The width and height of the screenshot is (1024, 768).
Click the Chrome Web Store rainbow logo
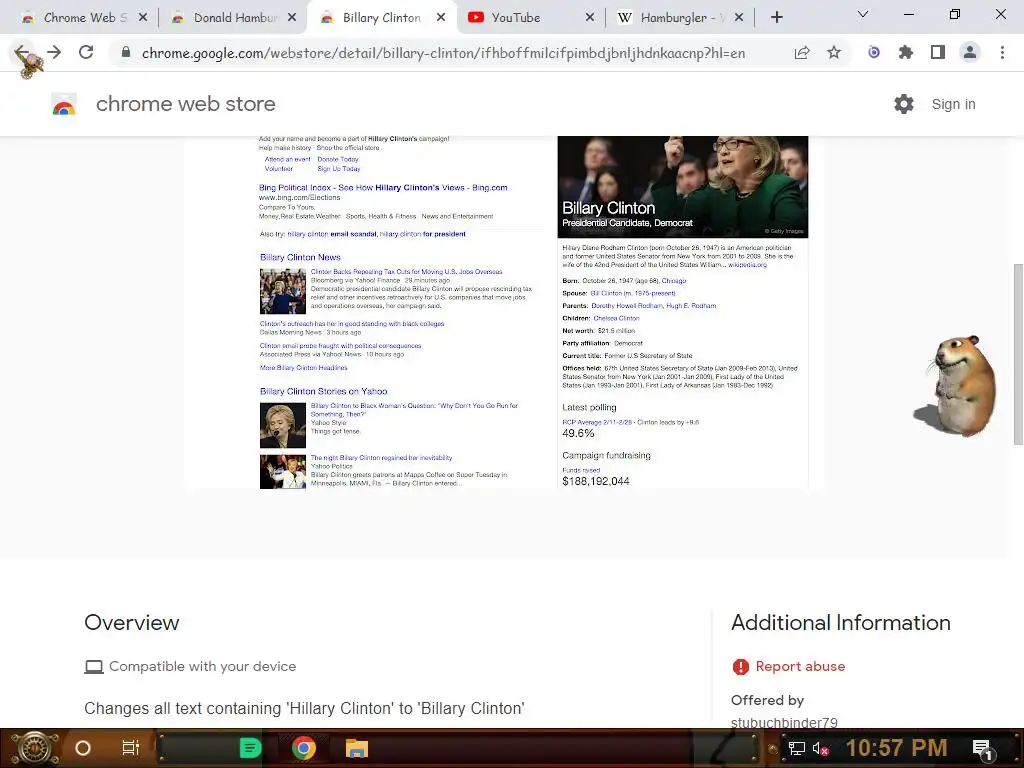64,104
